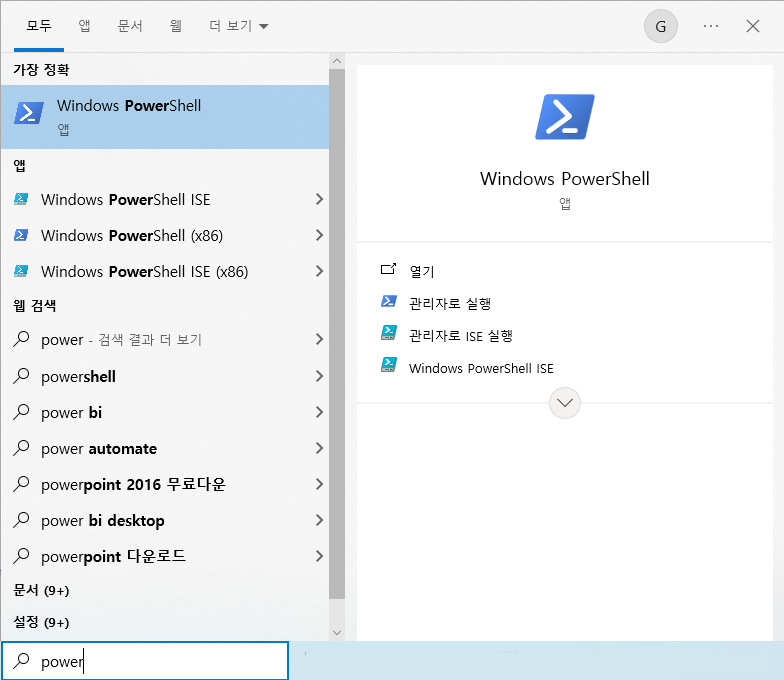Click the Windows PowerShell ISE (x86) icon

(x=20, y=271)
